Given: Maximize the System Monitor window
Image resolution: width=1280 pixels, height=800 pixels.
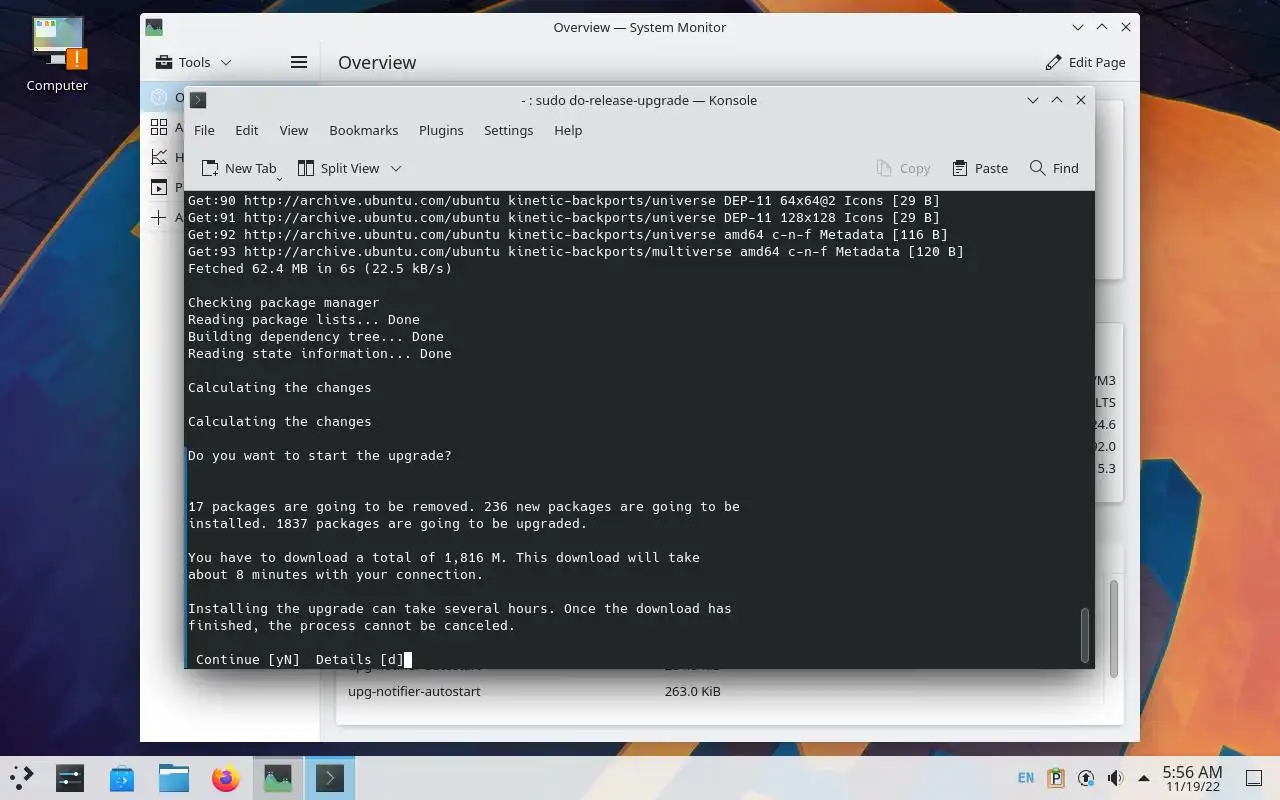Looking at the screenshot, I should pos(1102,27).
